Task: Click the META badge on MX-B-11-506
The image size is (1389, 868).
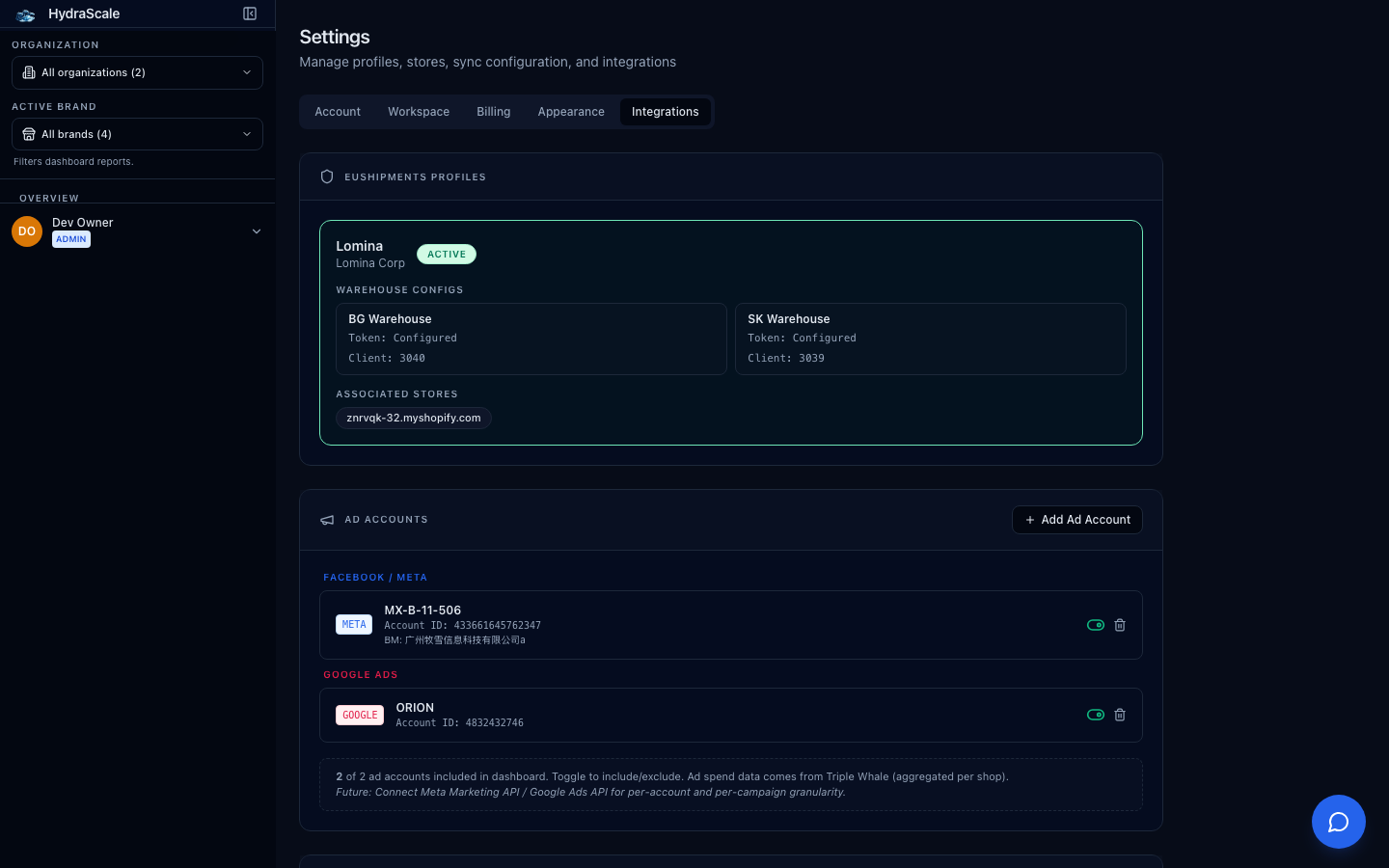Action: coord(354,625)
